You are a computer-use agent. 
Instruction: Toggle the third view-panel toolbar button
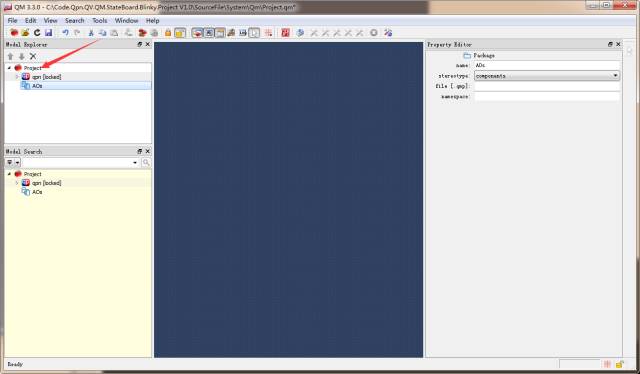click(x=220, y=33)
